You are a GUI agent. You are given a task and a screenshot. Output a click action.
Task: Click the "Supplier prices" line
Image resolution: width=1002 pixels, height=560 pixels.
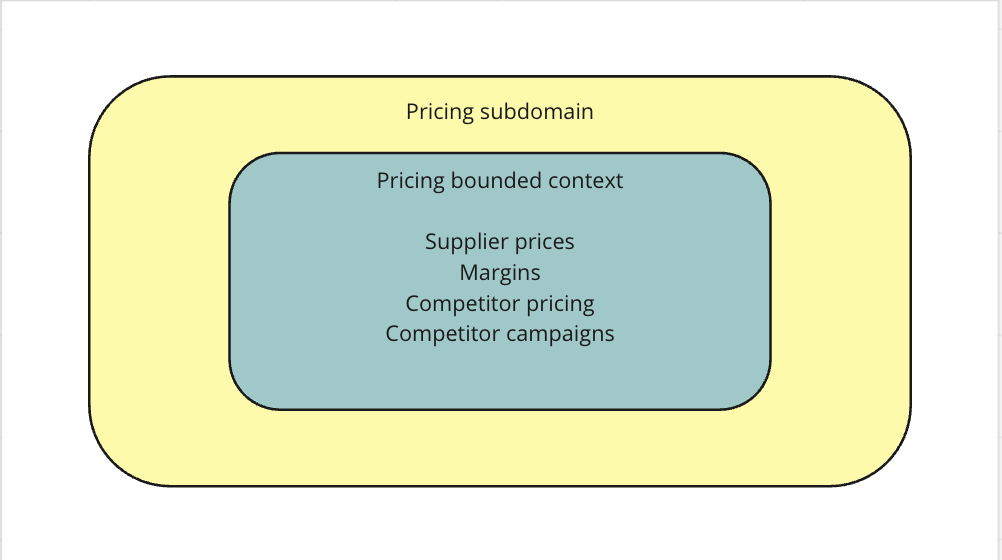pyautogui.click(x=499, y=241)
